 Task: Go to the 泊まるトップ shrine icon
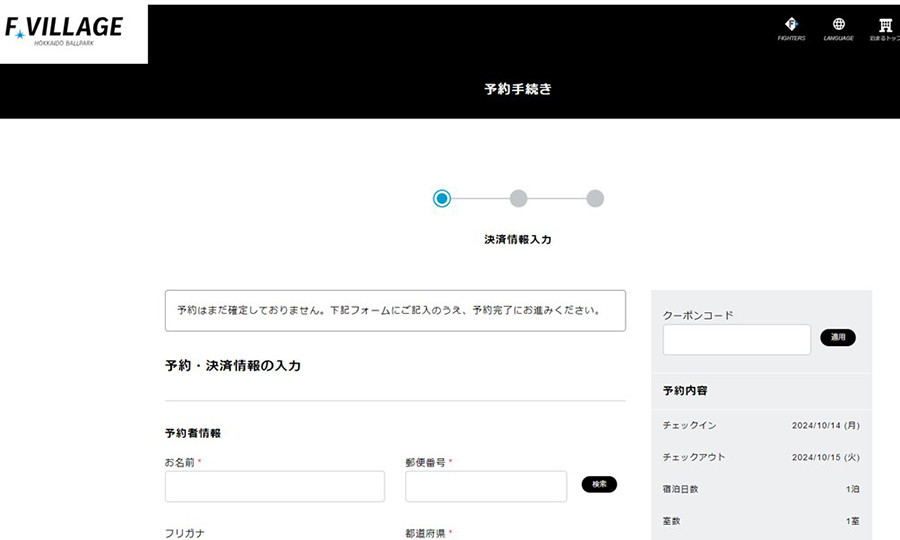coord(886,29)
